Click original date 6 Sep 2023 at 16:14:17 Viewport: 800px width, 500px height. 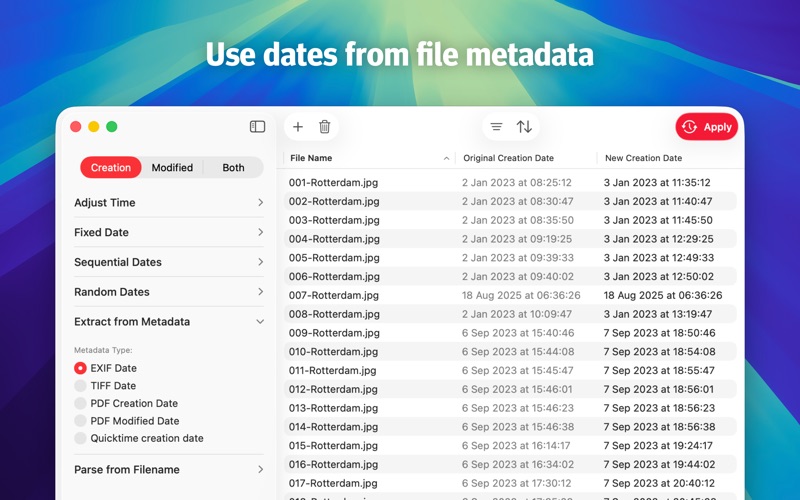point(516,446)
